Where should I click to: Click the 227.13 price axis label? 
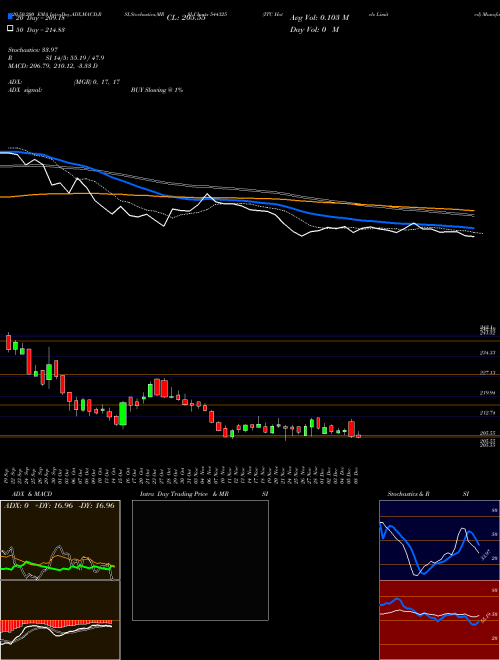[x=488, y=373]
